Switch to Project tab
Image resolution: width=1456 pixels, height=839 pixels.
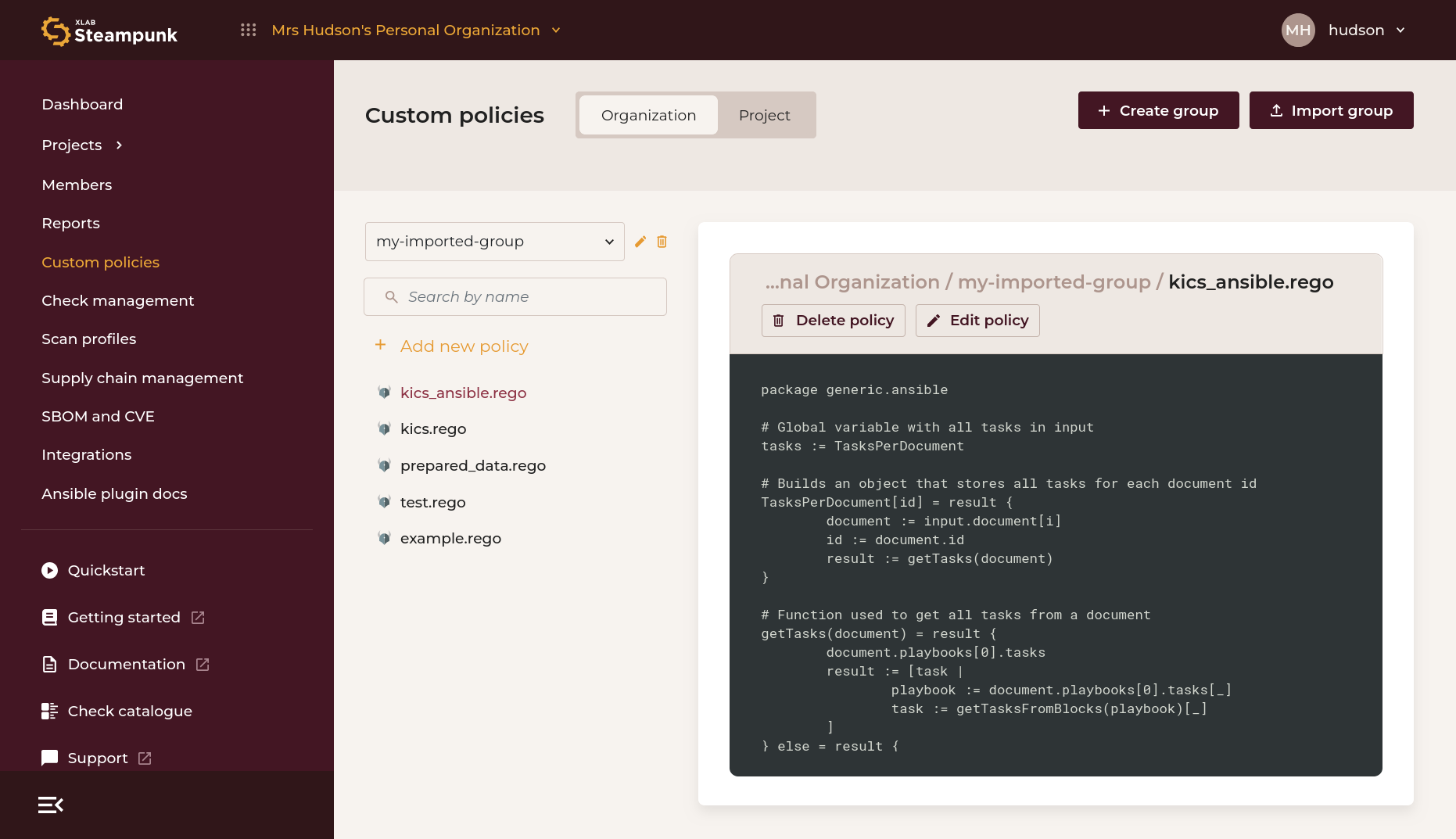tap(764, 116)
